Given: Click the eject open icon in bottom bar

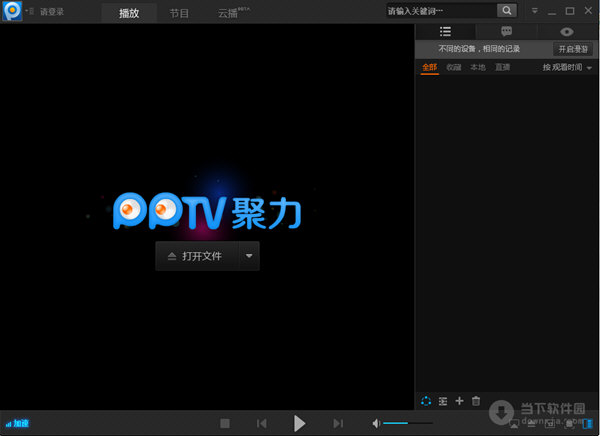Looking at the screenshot, I should tap(532, 423).
